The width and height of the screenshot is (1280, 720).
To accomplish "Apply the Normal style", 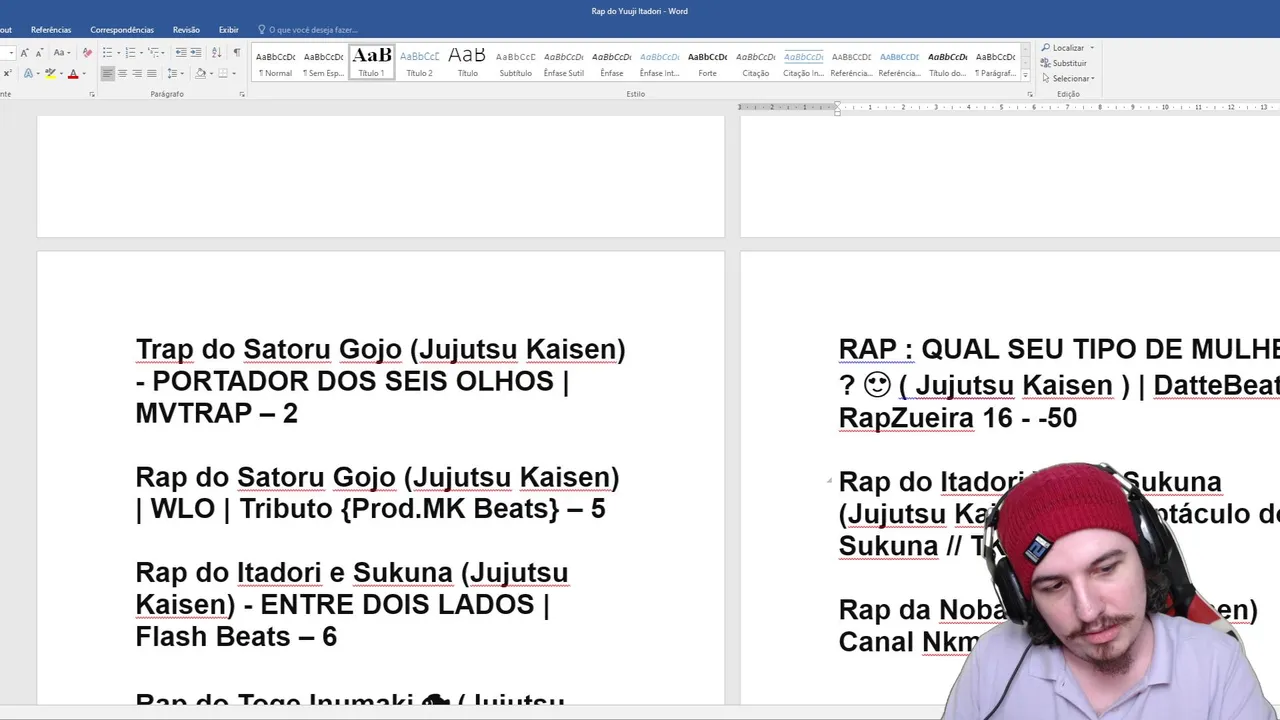I will coord(275,63).
